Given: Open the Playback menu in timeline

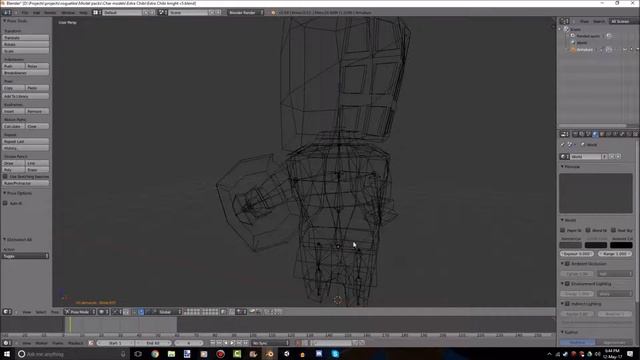Looking at the screenshot, I should pos(76,343).
